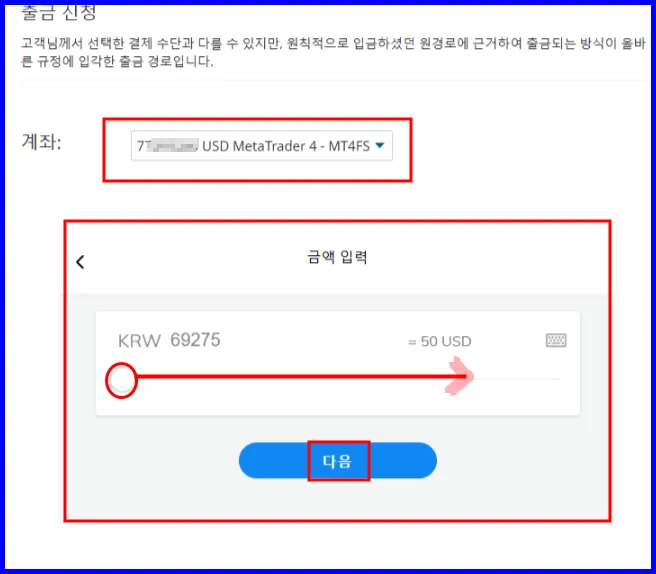The height and width of the screenshot is (574, 656).
Task: Open the account selection combo box
Action: pos(262,146)
